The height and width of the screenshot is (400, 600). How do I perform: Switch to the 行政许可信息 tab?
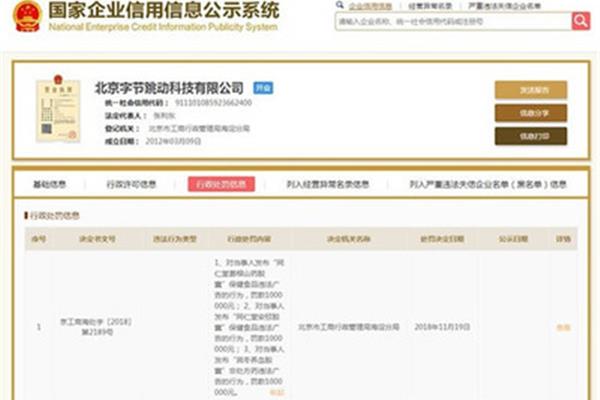click(131, 184)
